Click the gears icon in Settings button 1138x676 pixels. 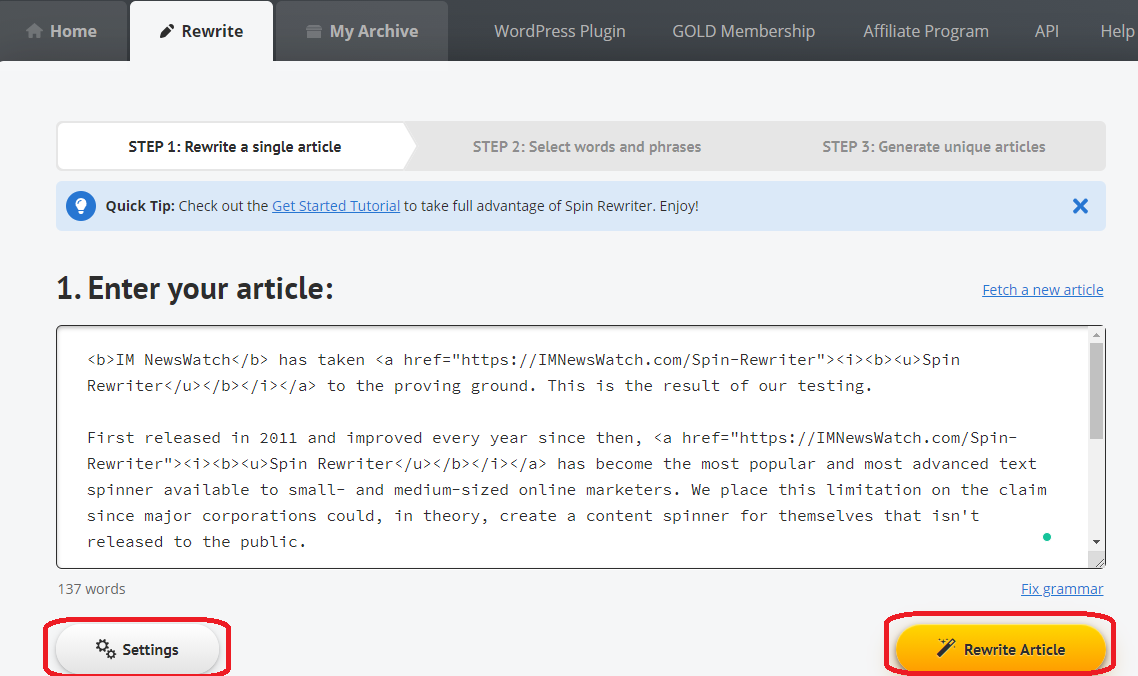click(x=106, y=649)
